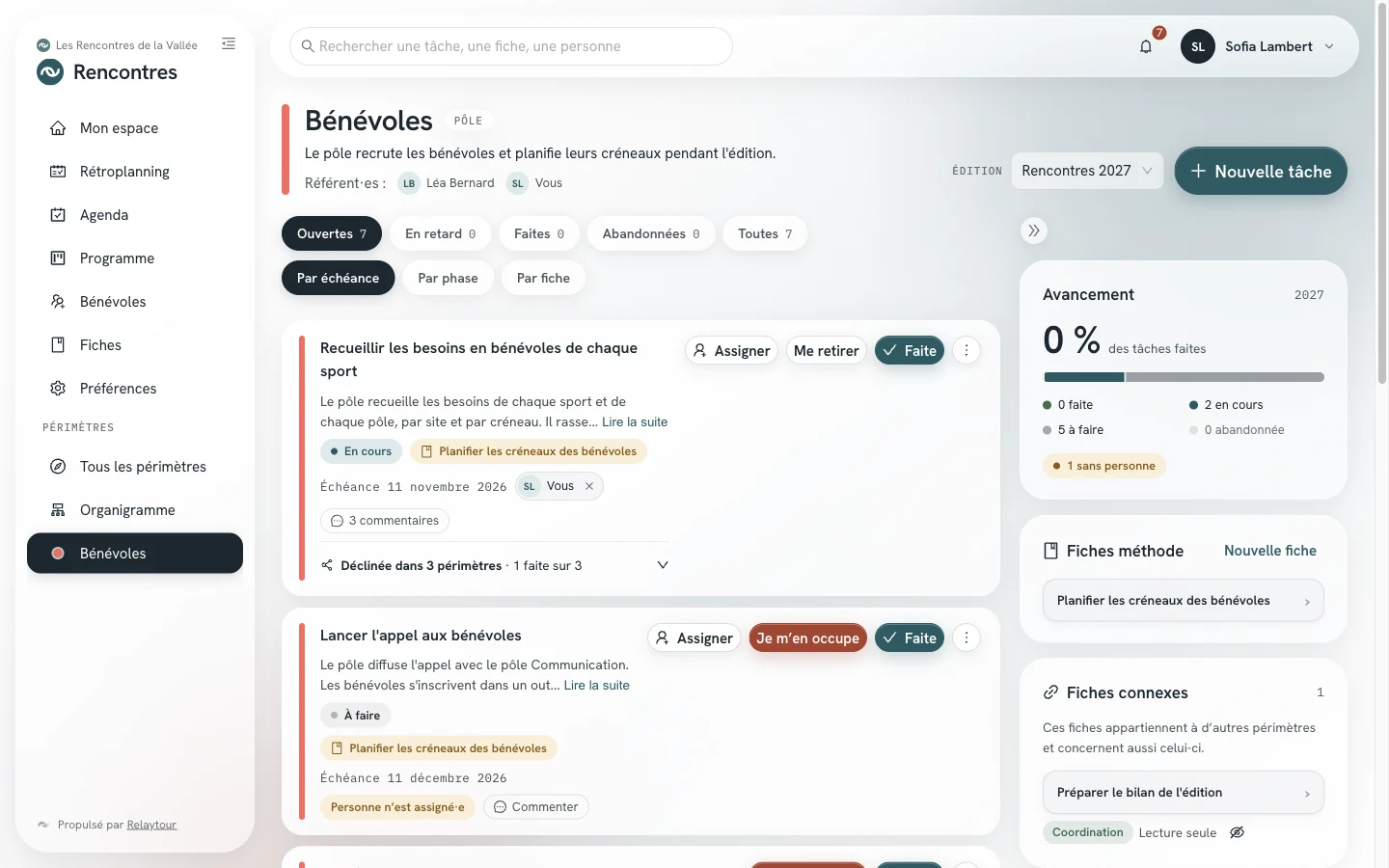Open the Agenda page
This screenshot has width=1389, height=868.
click(x=135, y=215)
